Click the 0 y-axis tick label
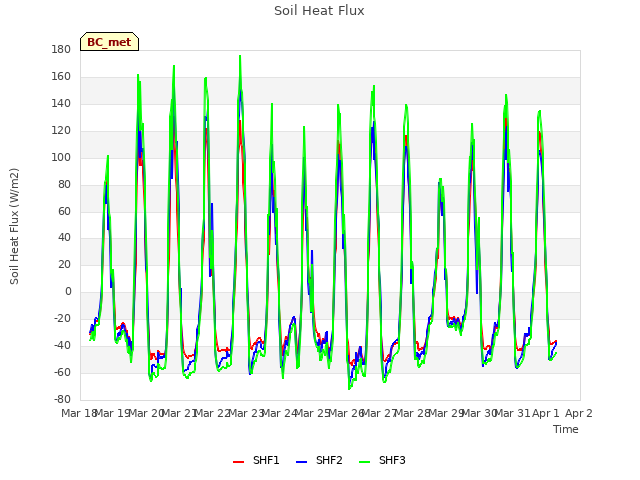640x480 pixels. pyautogui.click(x=68, y=291)
